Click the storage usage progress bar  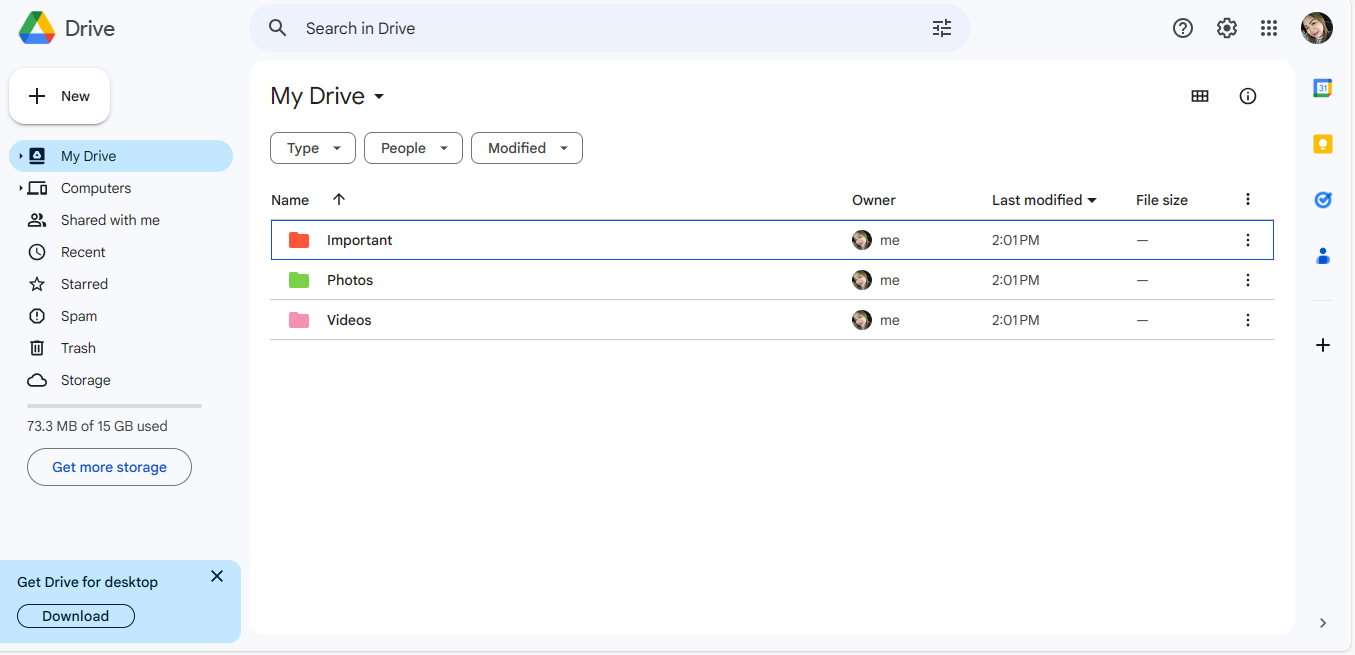click(114, 406)
